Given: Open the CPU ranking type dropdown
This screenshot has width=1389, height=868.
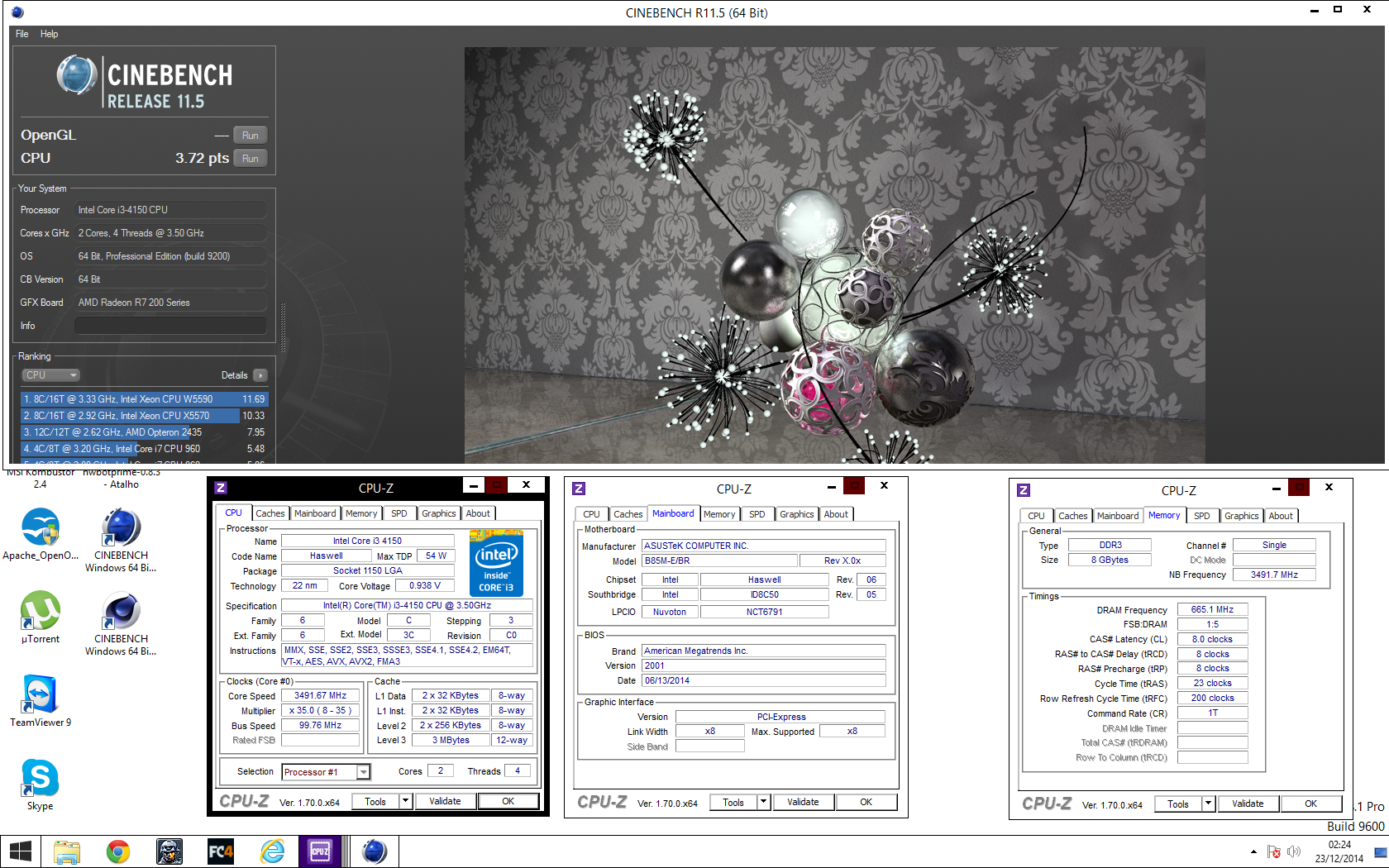Looking at the screenshot, I should pos(50,375).
